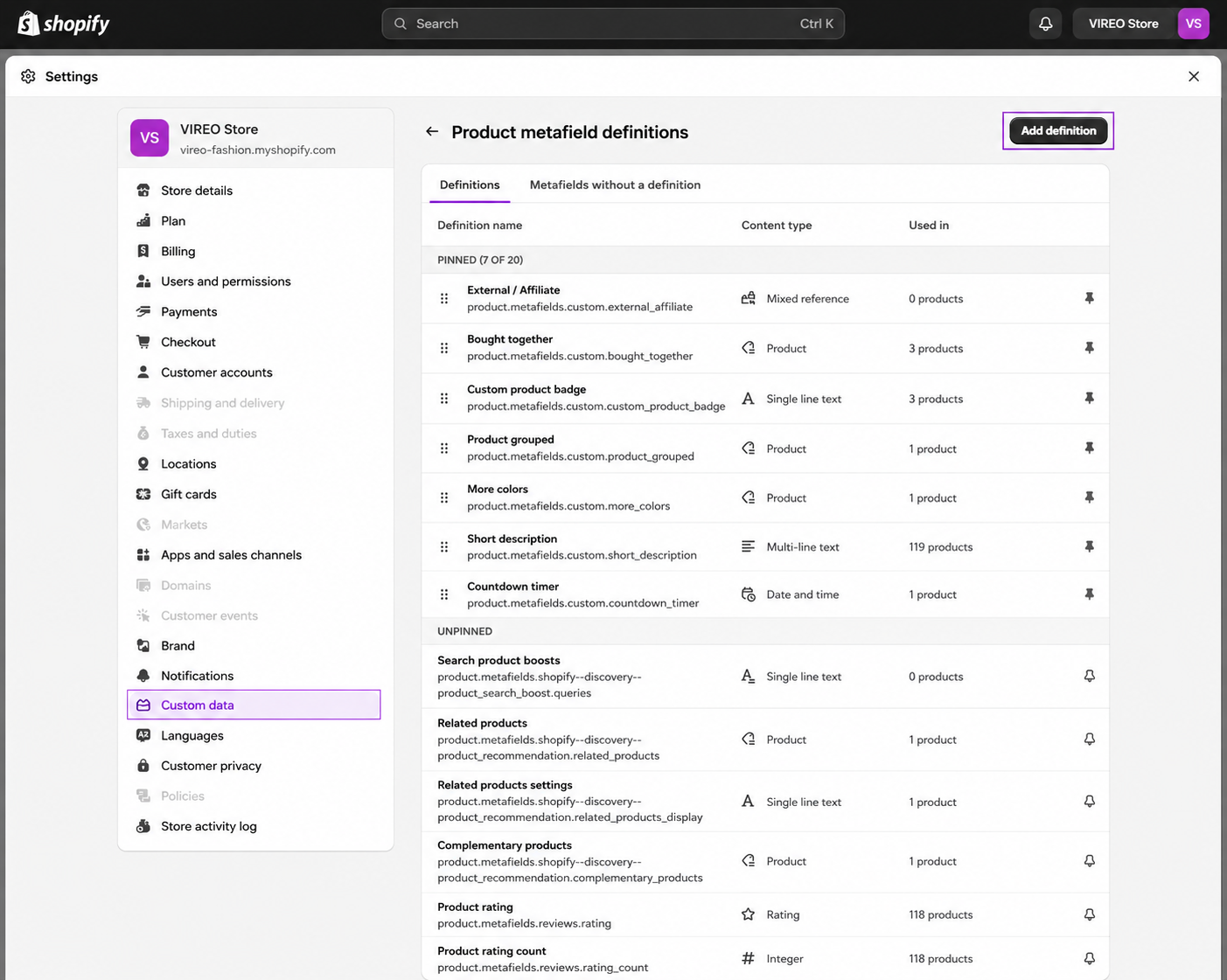
Task: Pin the Search product boosts definition
Action: pos(1089,677)
